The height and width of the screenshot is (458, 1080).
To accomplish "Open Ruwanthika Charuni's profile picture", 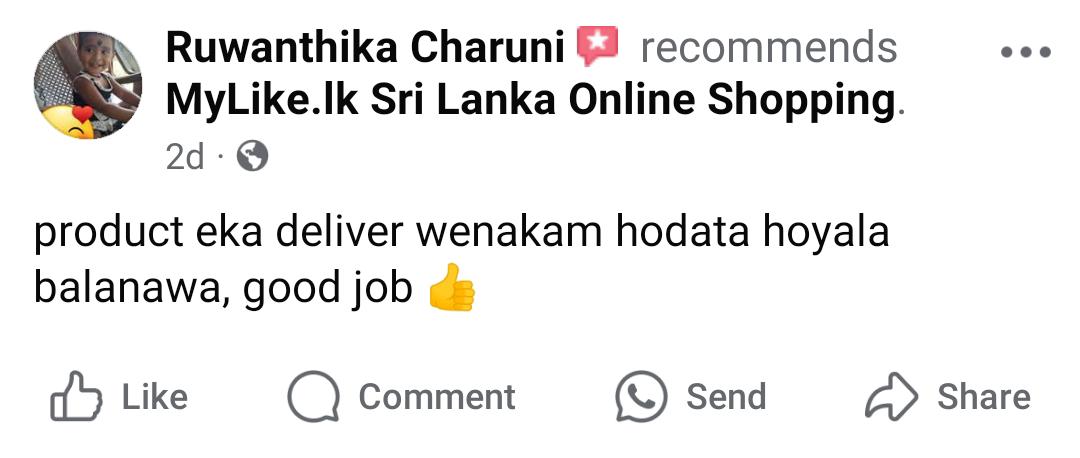I will [87, 85].
